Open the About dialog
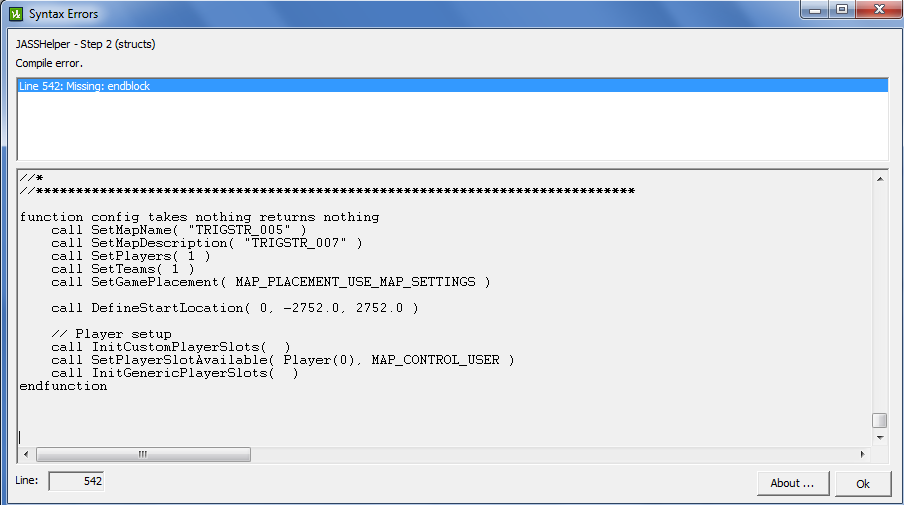Image resolution: width=904 pixels, height=505 pixels. click(x=793, y=483)
